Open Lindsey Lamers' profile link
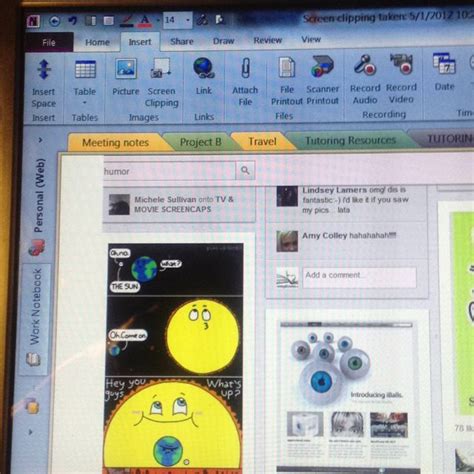This screenshot has width=474, height=474. point(335,190)
